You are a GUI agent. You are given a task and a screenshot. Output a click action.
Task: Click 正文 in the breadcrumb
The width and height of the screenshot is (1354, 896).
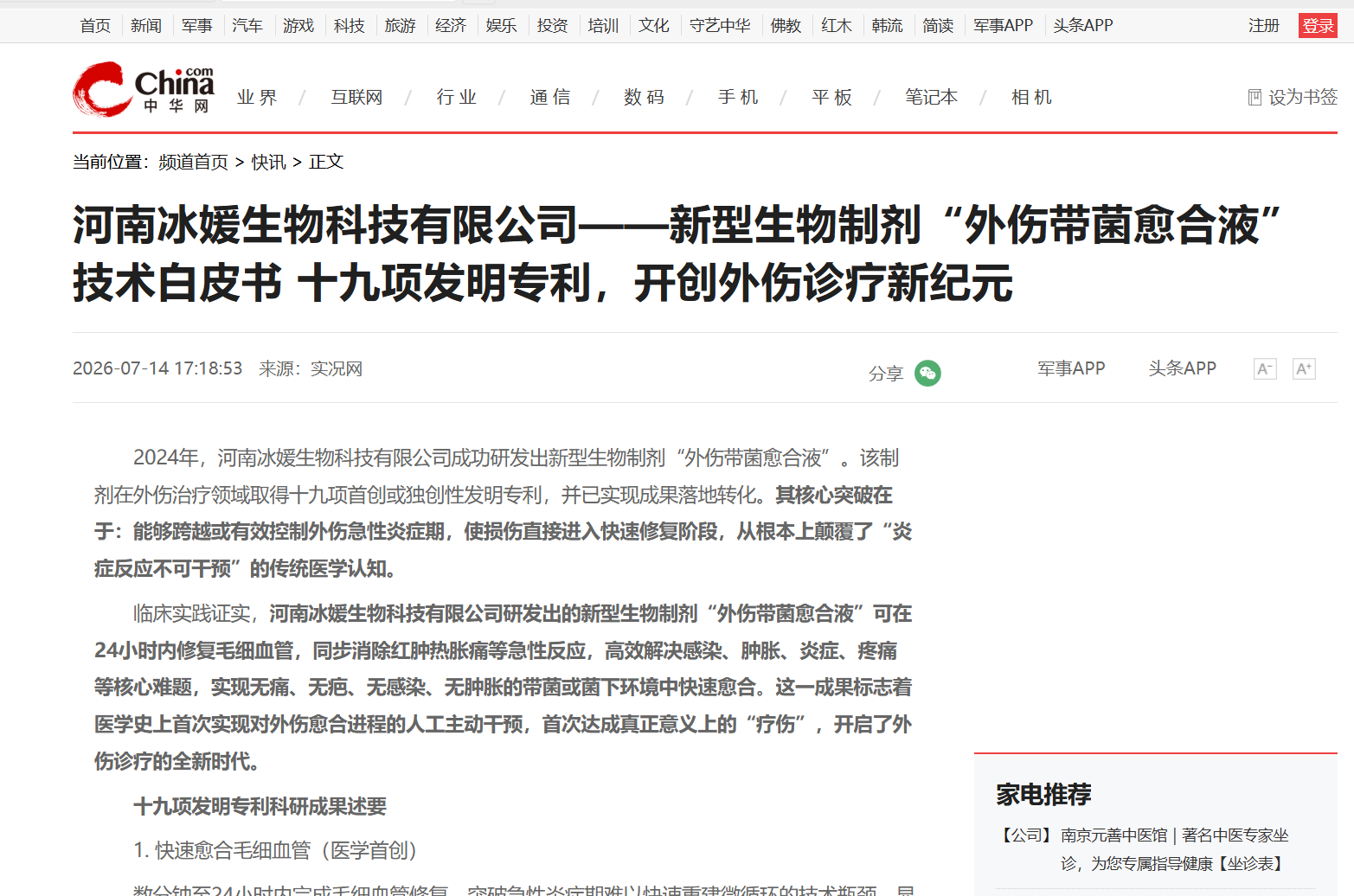coord(326,163)
